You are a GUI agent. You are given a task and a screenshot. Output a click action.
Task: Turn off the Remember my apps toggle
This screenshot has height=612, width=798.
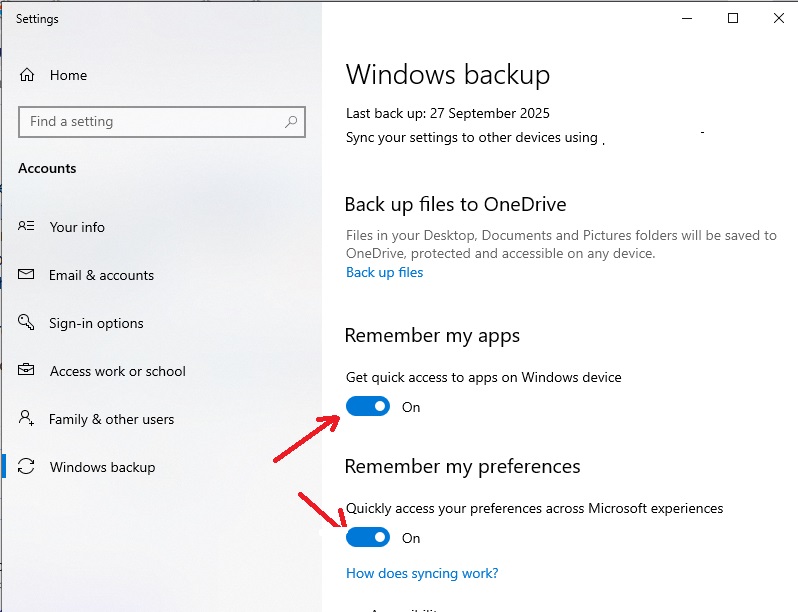tap(368, 407)
